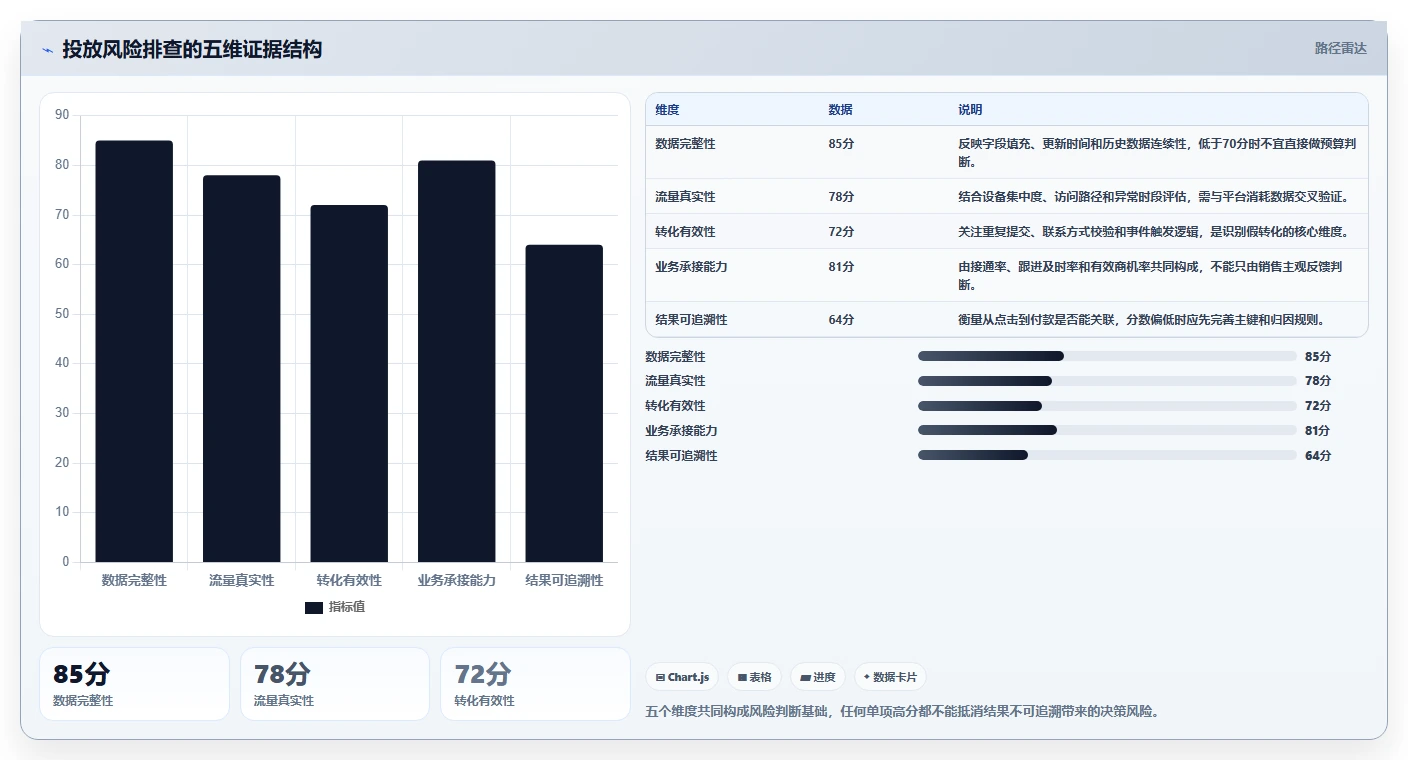1408x760 pixels.
Task: Click the 64分 label after progress bar
Action: (1318, 456)
